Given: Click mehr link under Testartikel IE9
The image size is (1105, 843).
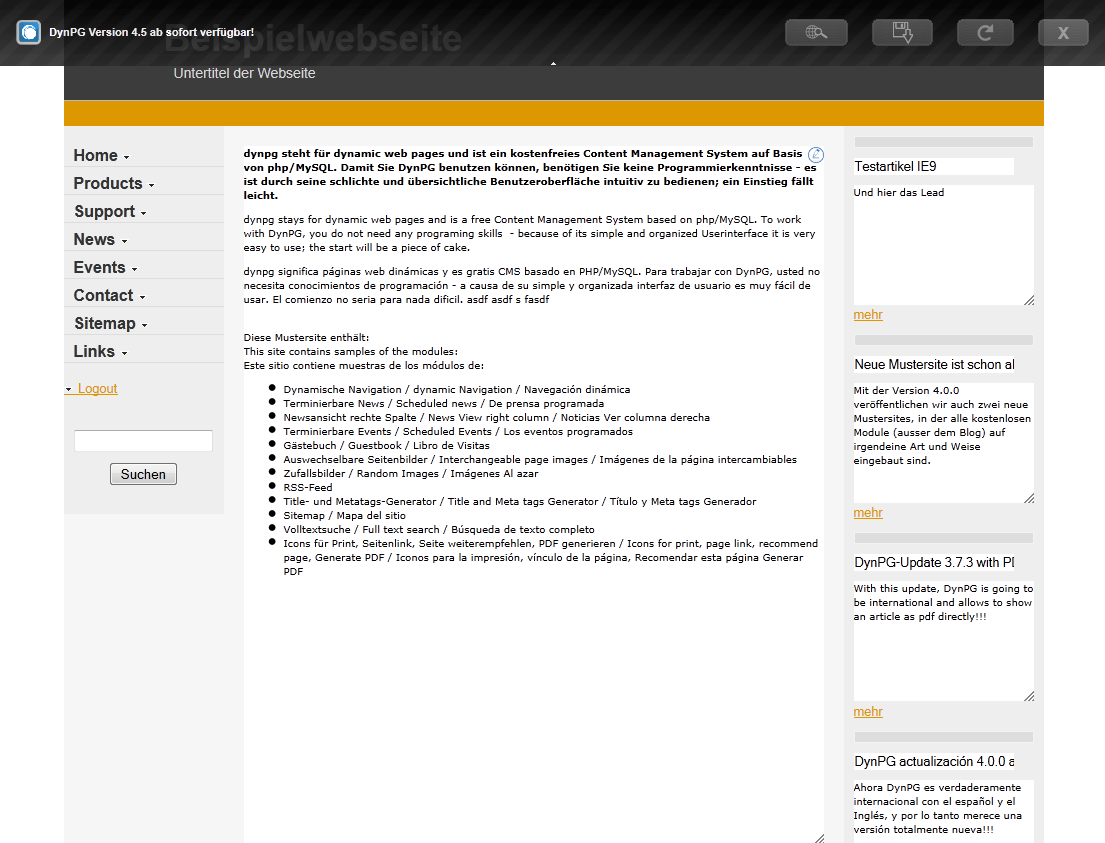Looking at the screenshot, I should click(868, 315).
